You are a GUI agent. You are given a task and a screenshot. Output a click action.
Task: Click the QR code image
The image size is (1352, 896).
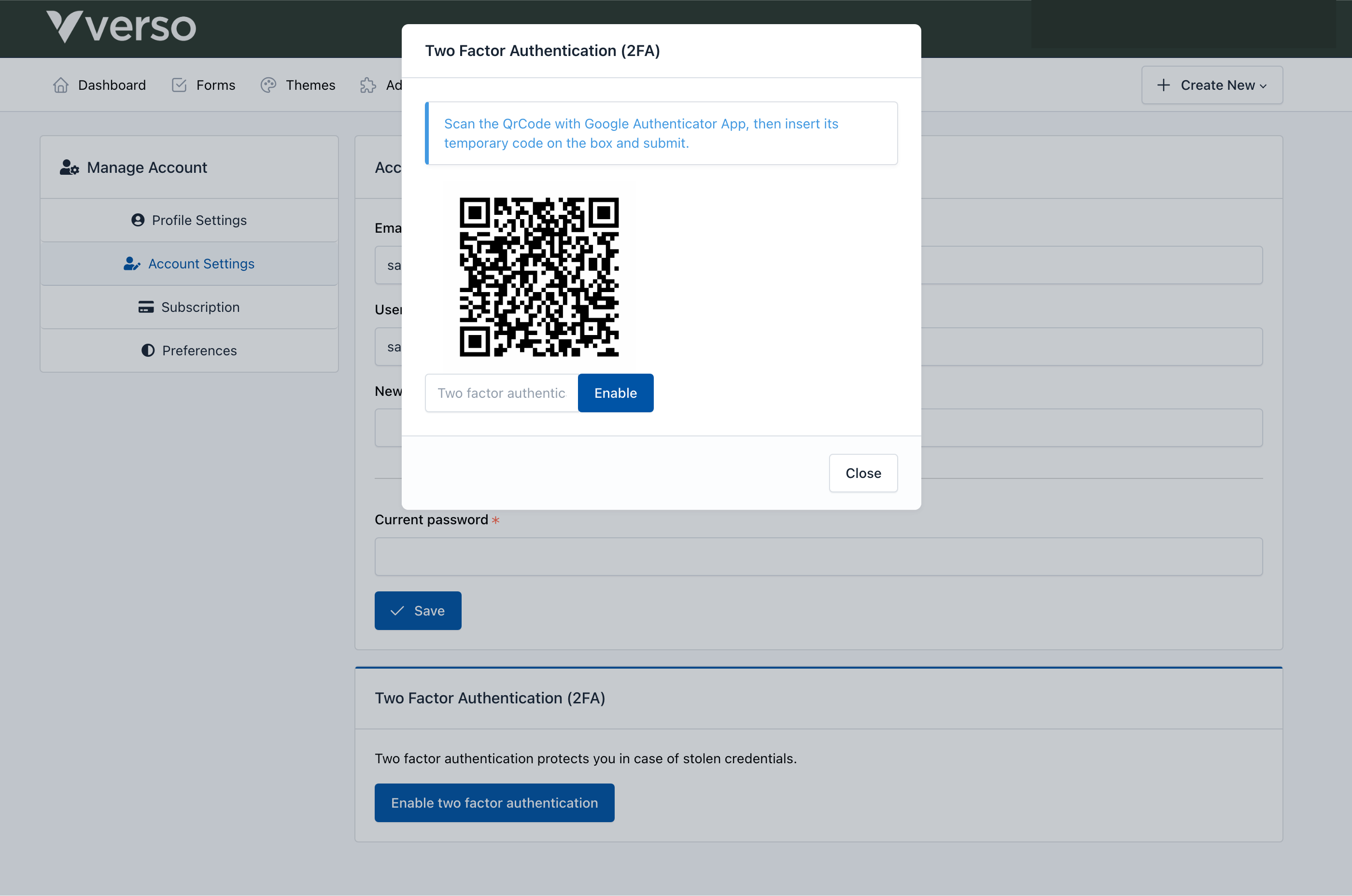[539, 277]
